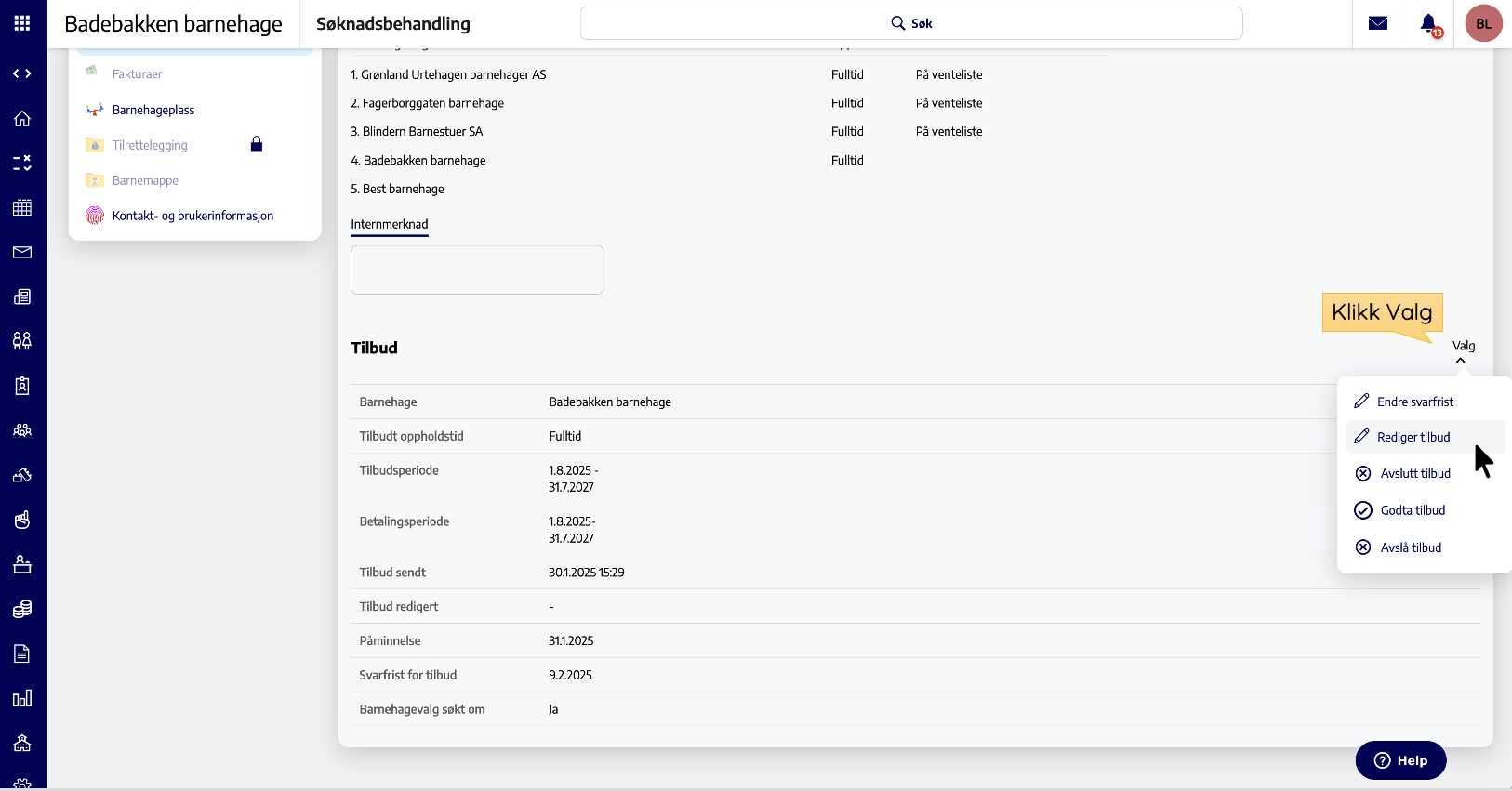Open the calendar grid icon in sidebar
Viewport: 1512px width, 791px height.
pyautogui.click(x=22, y=207)
